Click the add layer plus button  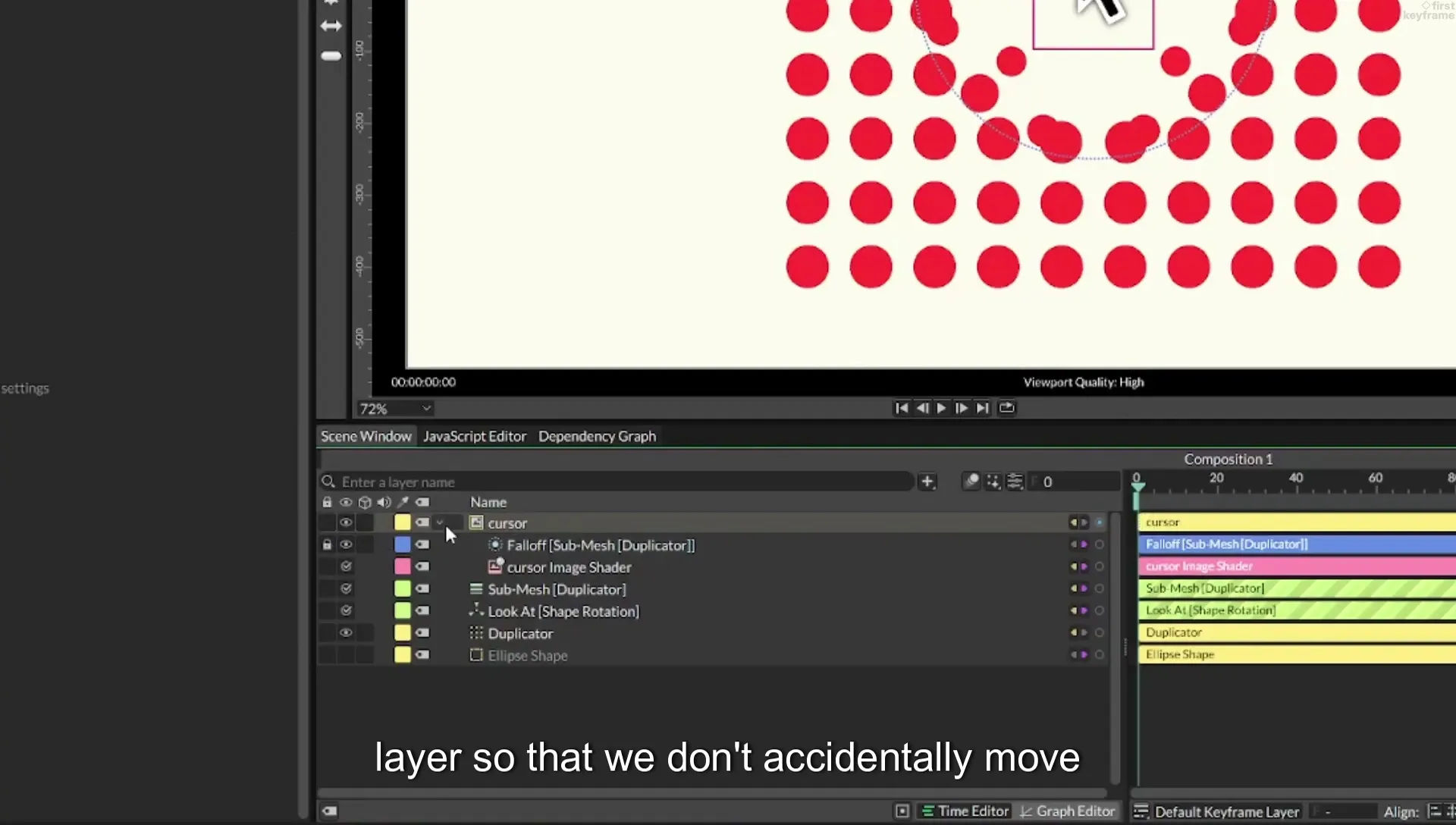click(x=927, y=482)
